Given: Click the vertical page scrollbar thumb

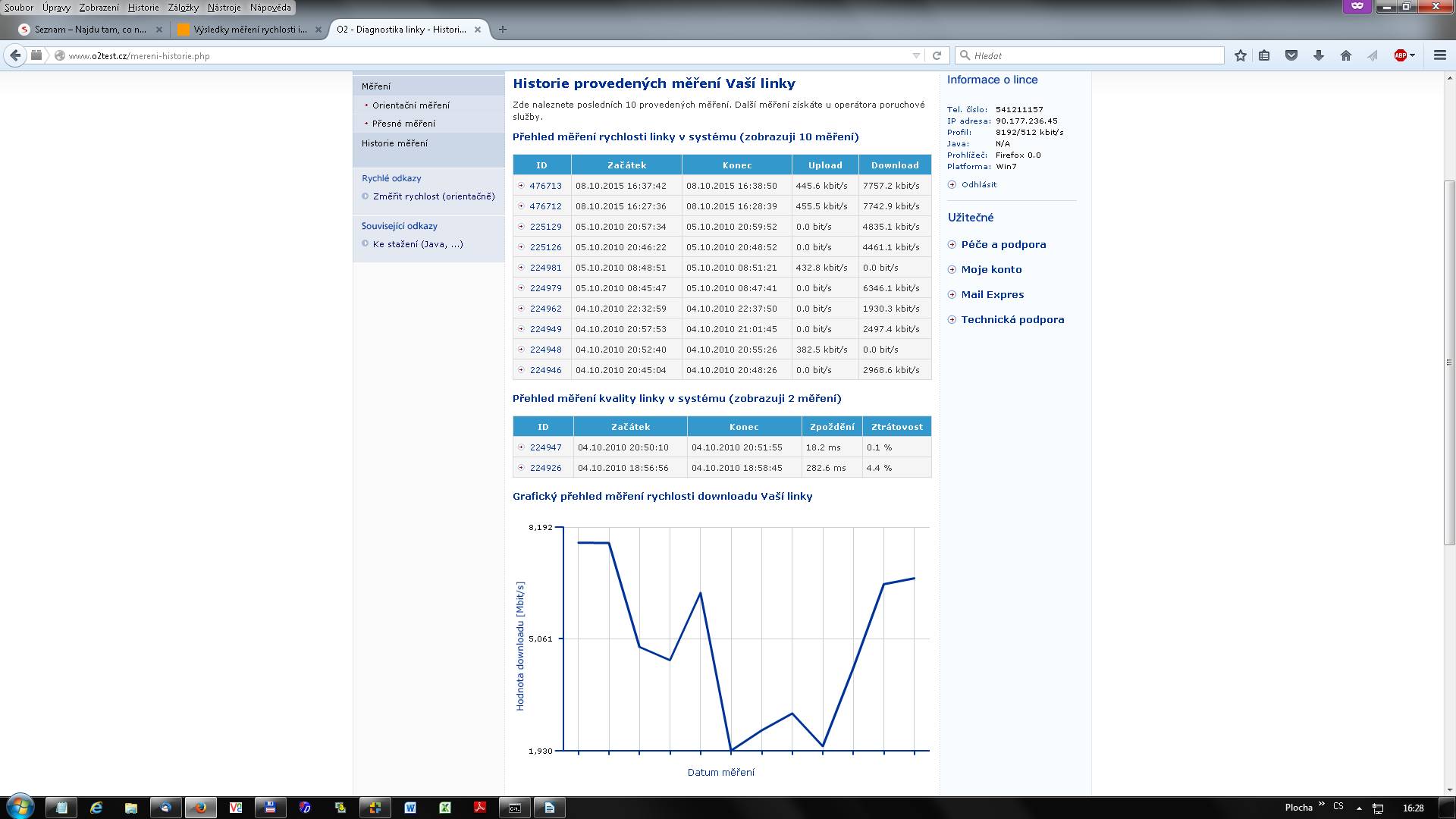Looking at the screenshot, I should [x=1449, y=362].
